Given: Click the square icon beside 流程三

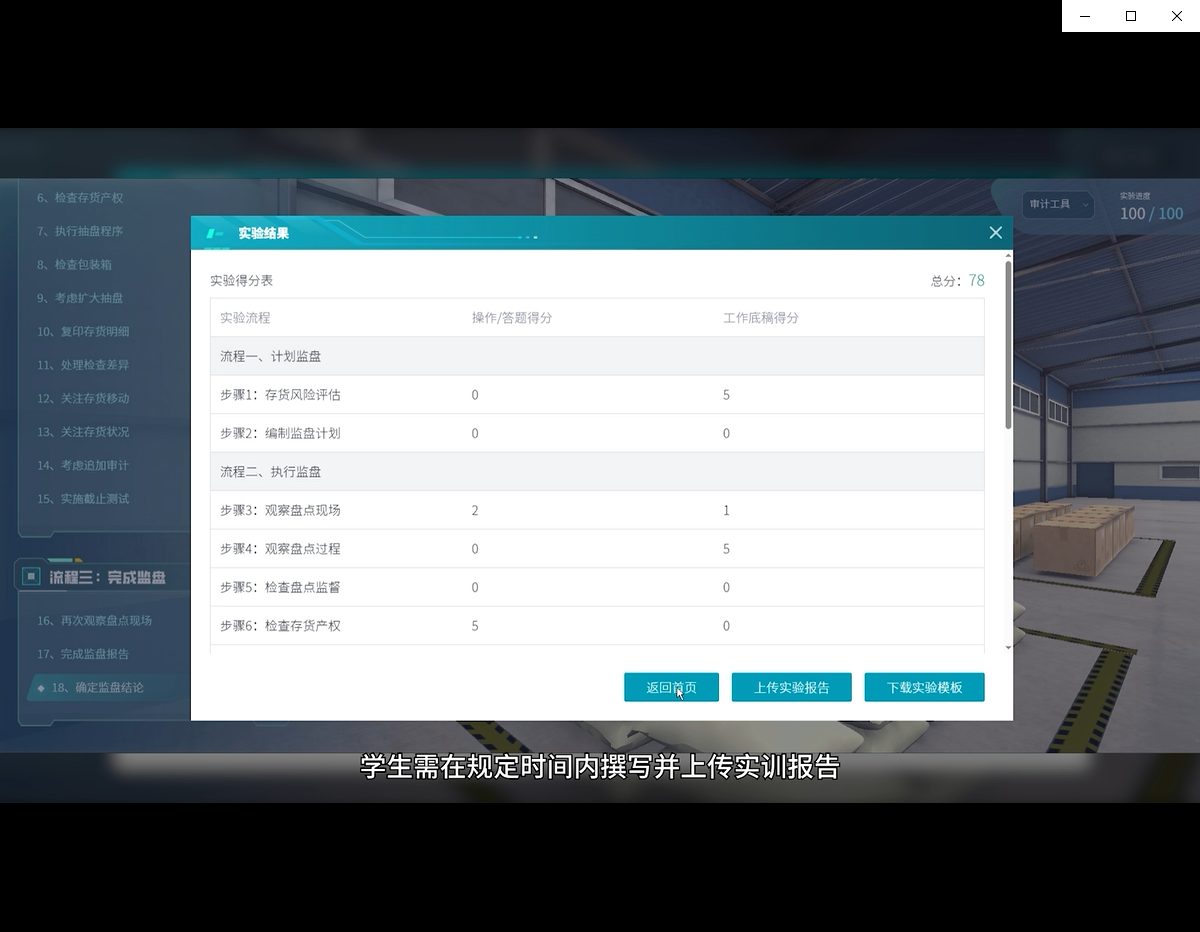Looking at the screenshot, I should click(30, 577).
